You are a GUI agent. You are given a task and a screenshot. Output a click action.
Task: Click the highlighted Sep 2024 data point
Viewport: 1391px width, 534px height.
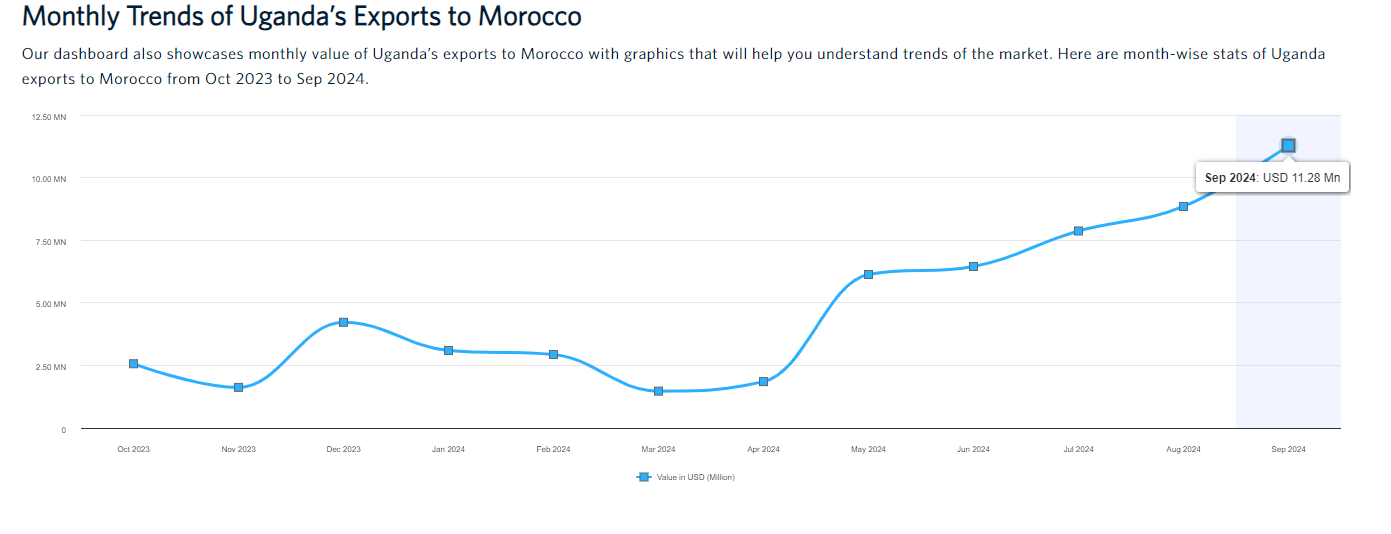1288,145
